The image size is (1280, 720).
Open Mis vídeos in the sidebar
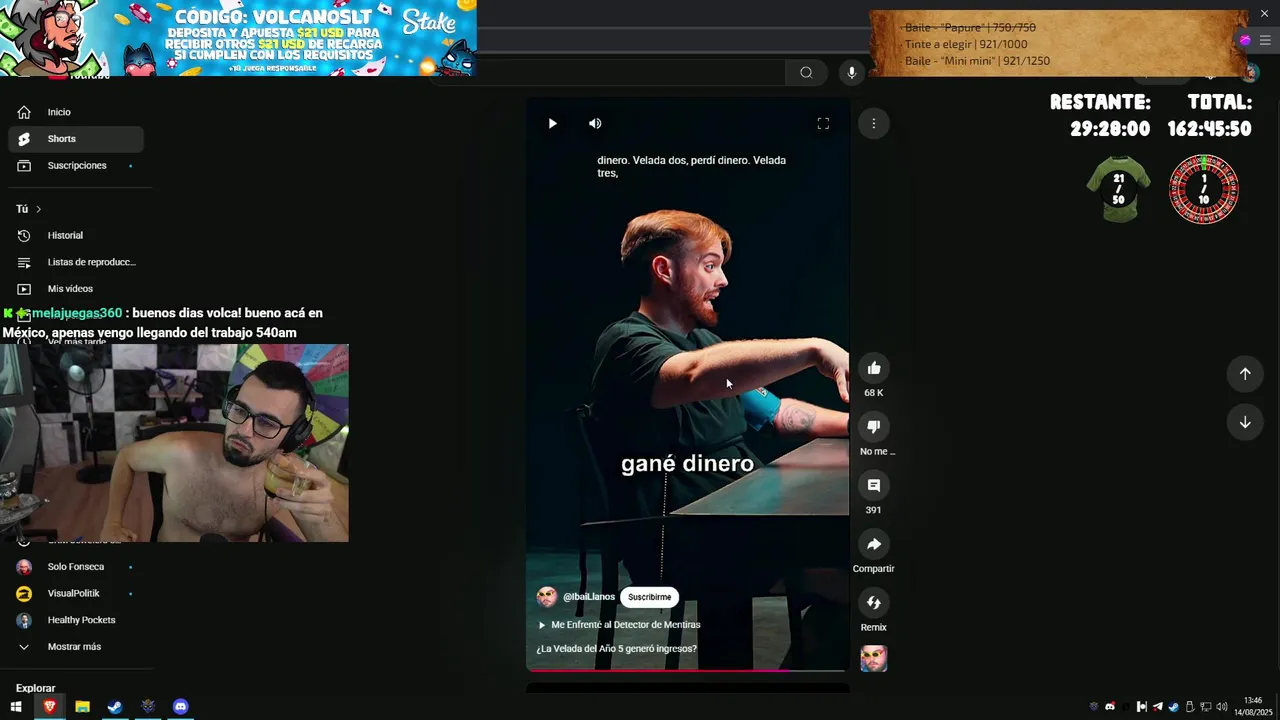[x=75, y=289]
